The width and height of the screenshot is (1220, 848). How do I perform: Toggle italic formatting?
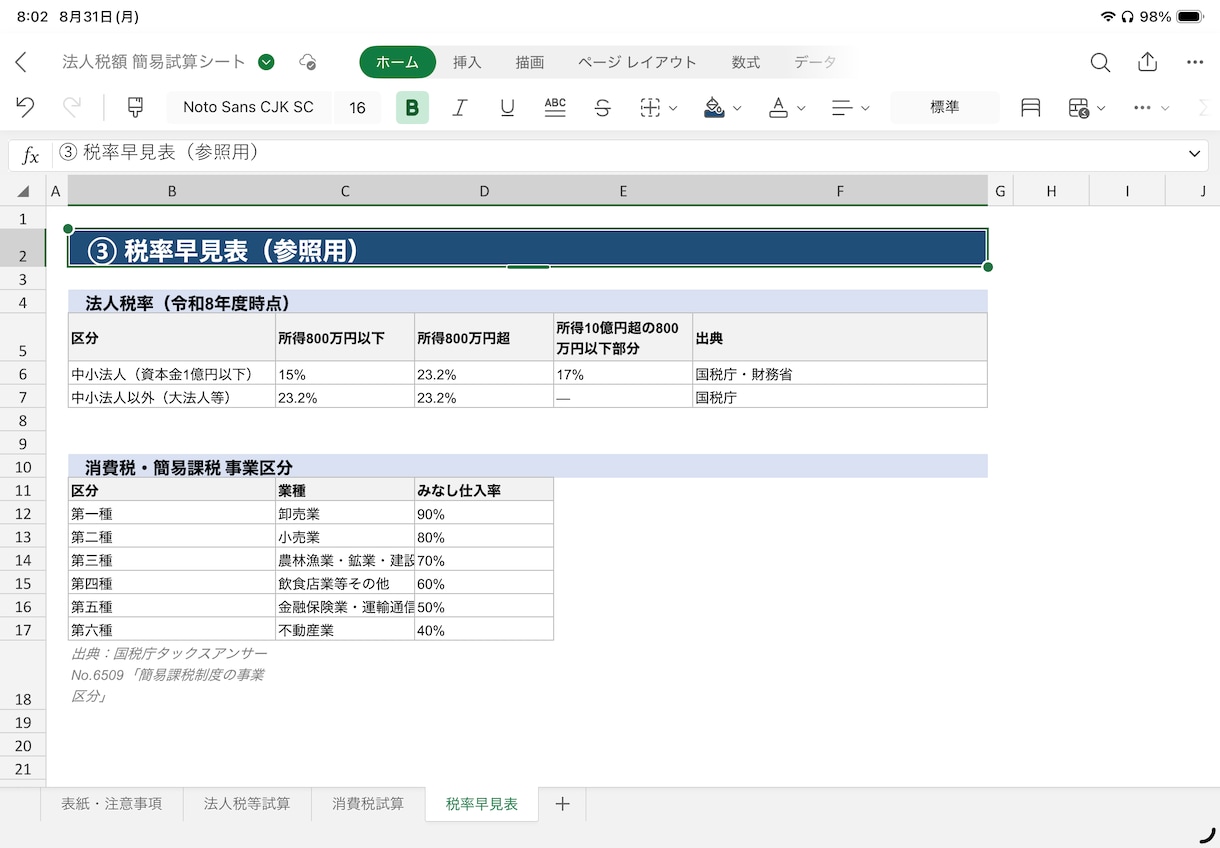[460, 108]
